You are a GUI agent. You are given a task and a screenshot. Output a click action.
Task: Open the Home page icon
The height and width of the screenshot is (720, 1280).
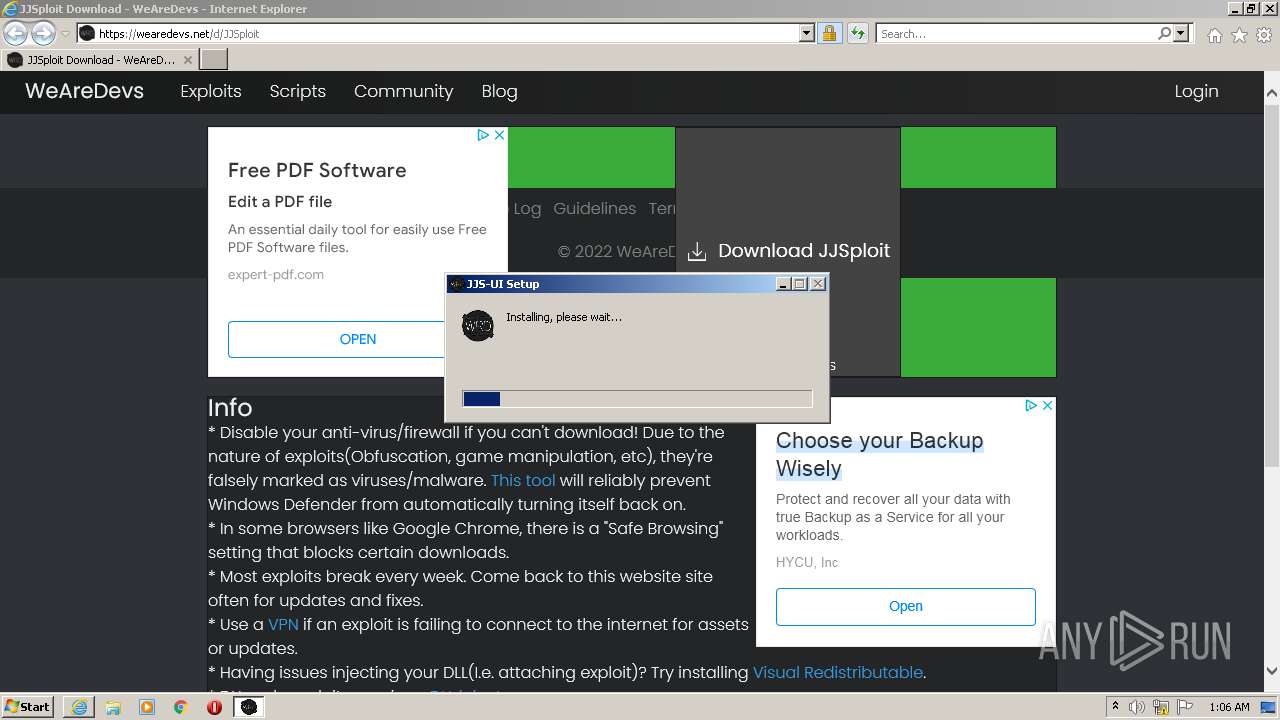click(1214, 35)
